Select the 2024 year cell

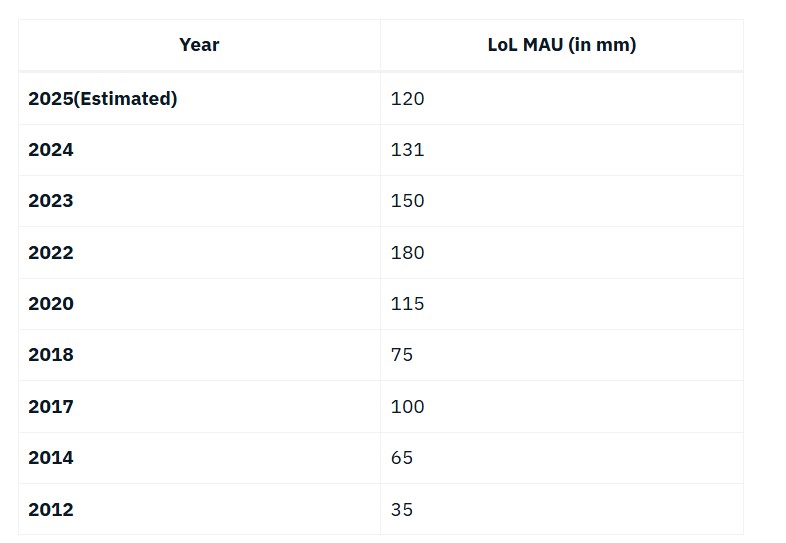point(200,150)
